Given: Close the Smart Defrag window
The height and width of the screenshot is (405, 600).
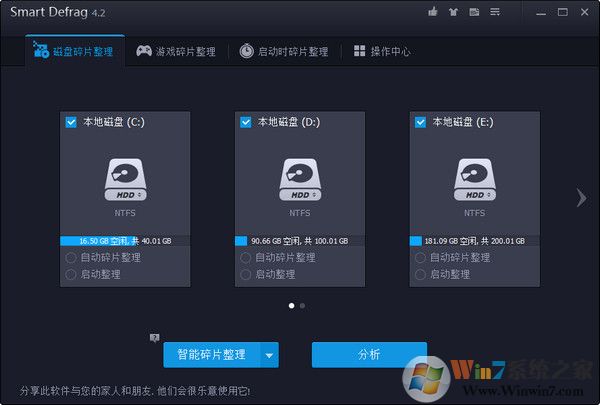Looking at the screenshot, I should 584,12.
